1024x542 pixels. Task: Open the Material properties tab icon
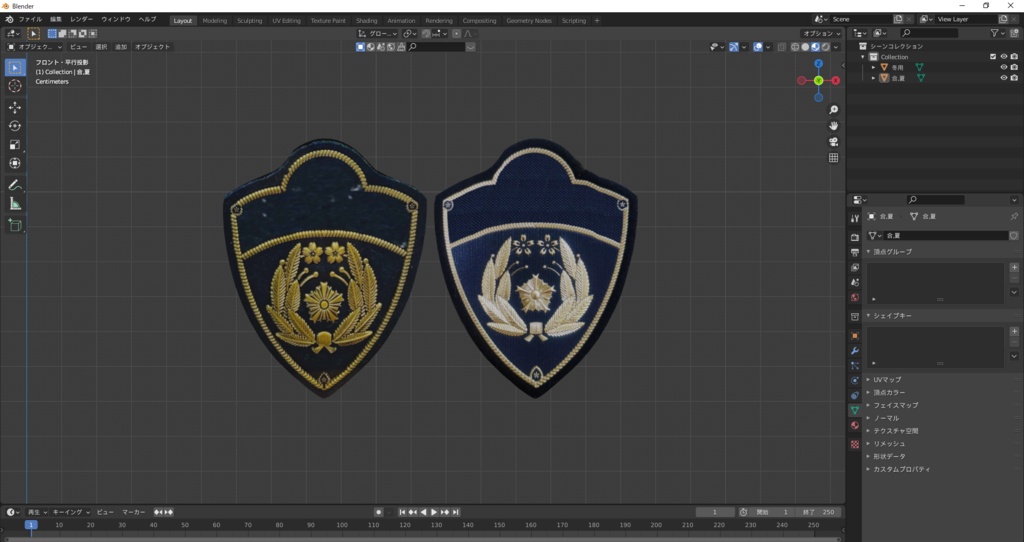coord(854,425)
